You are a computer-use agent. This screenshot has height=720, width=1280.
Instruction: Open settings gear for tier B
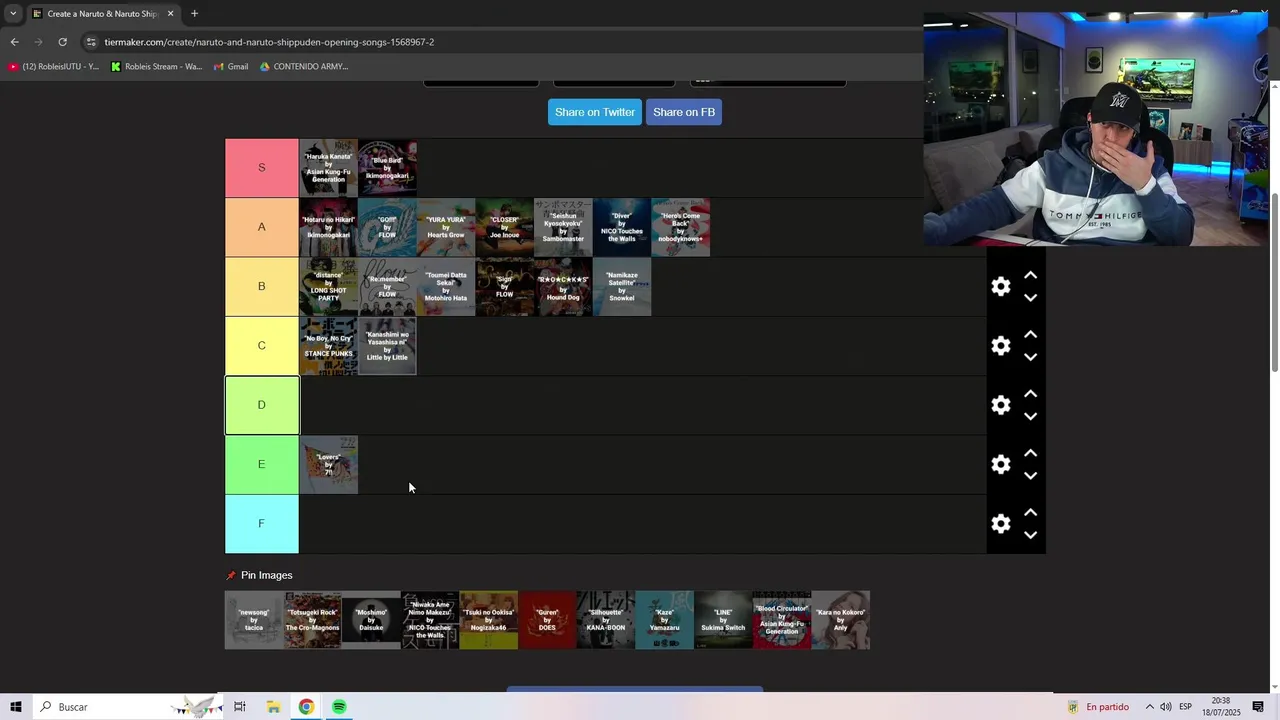tap(1001, 287)
